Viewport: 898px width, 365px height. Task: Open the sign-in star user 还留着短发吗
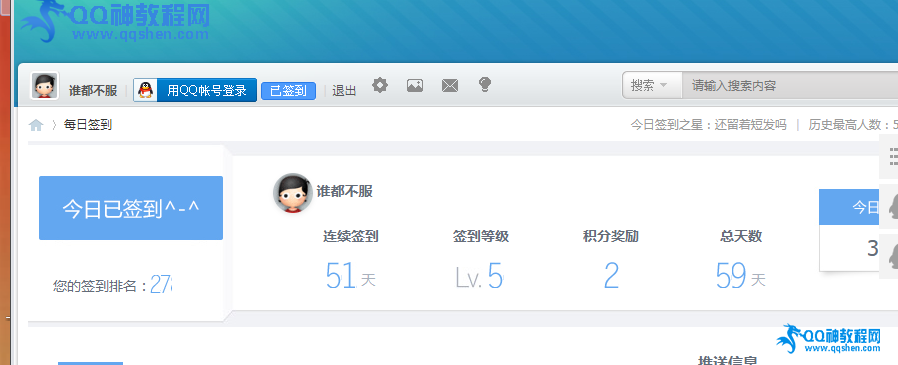coord(750,125)
